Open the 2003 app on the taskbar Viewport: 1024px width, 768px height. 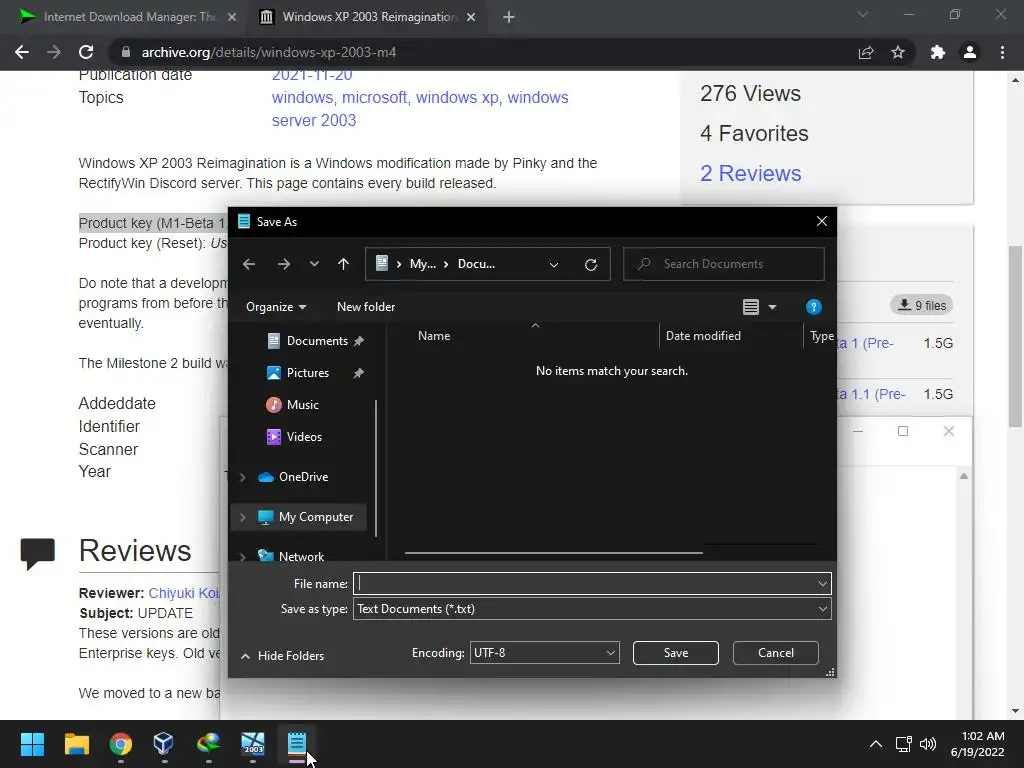(x=253, y=744)
